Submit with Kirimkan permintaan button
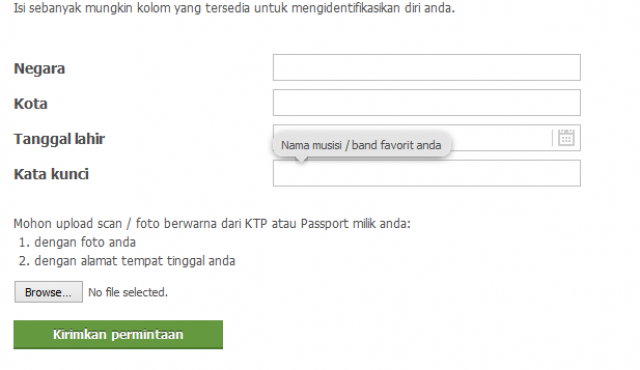Image resolution: width=640 pixels, height=370 pixels. pyautogui.click(x=118, y=335)
